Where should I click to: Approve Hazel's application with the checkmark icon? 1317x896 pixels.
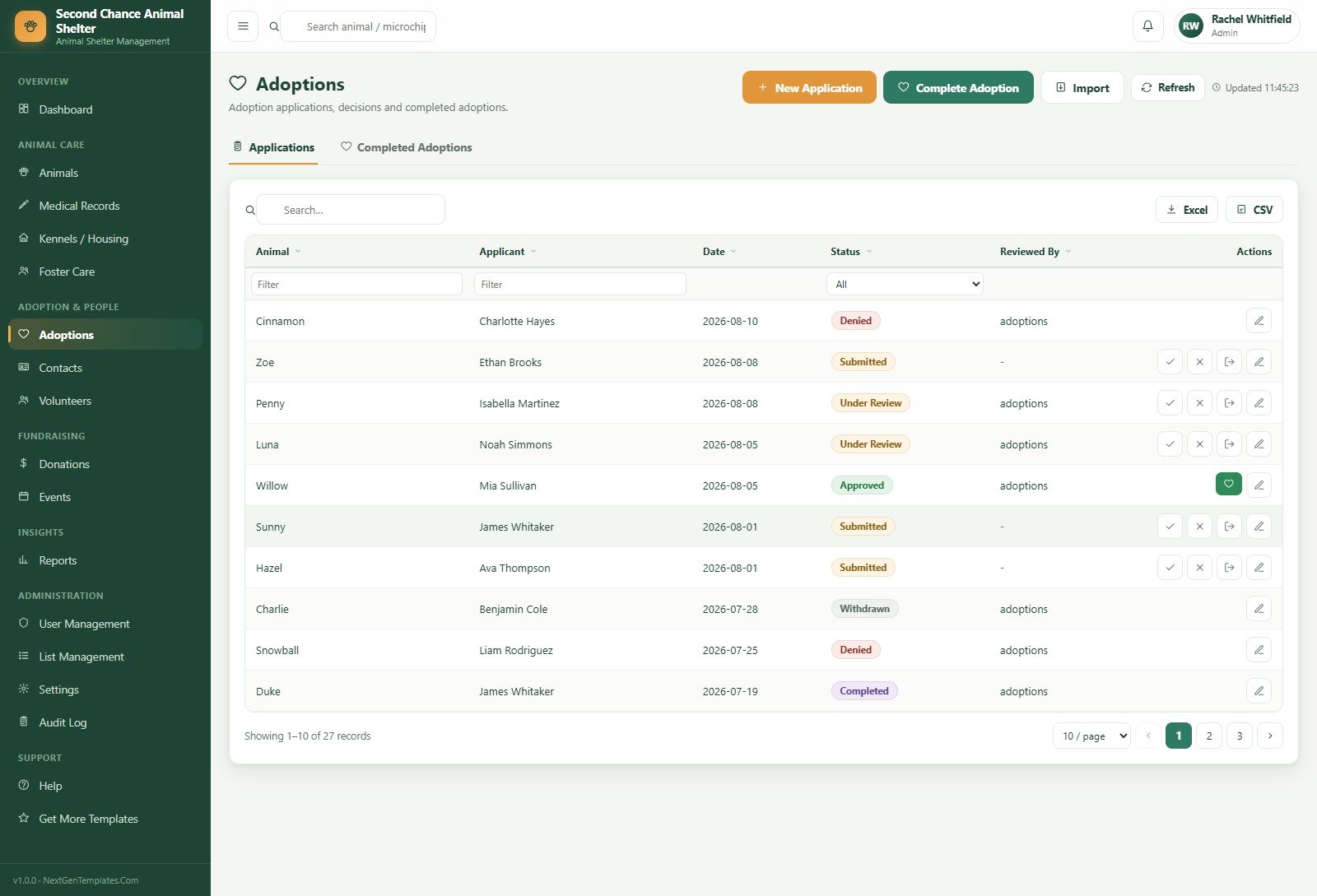click(1170, 568)
